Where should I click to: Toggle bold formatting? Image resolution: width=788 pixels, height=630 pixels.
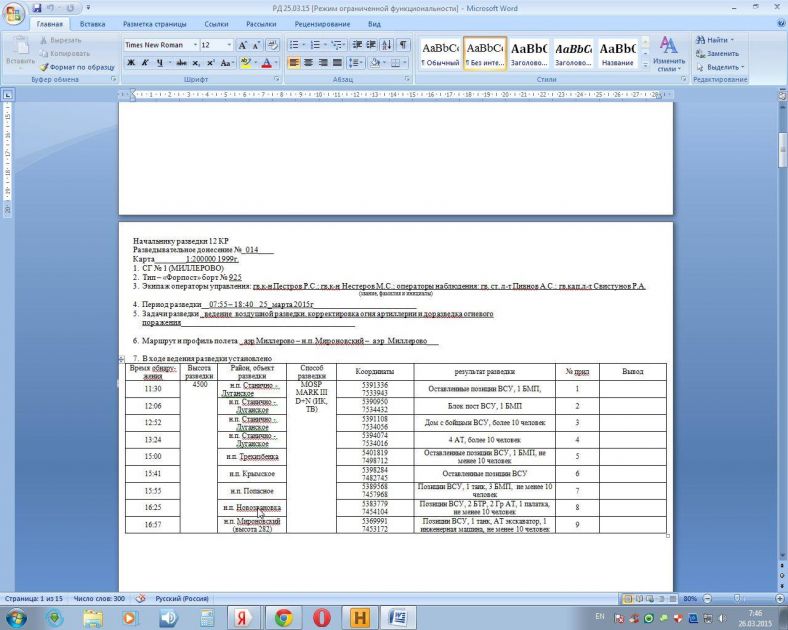tap(130, 62)
